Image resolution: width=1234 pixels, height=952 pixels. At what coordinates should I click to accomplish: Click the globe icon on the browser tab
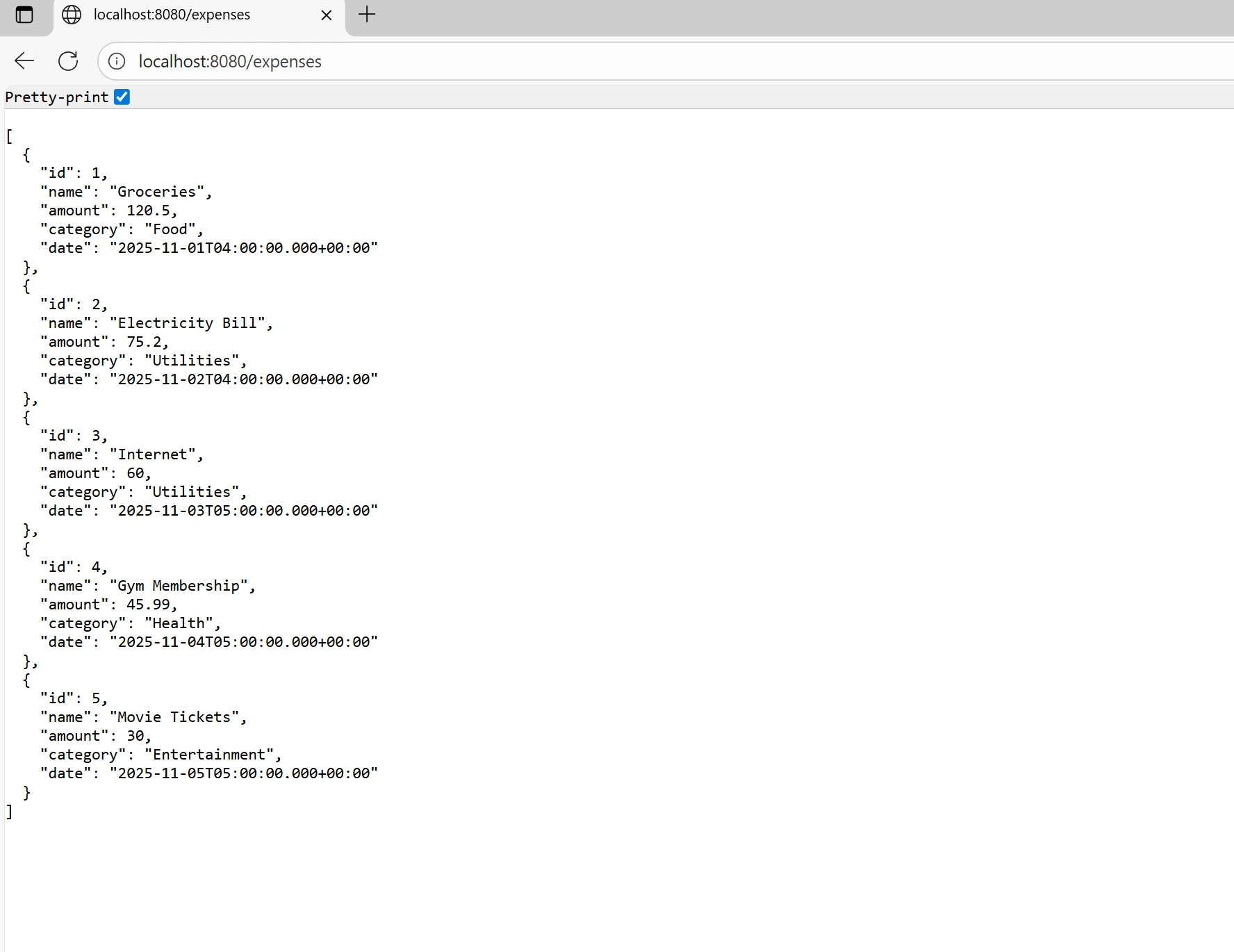pyautogui.click(x=71, y=15)
